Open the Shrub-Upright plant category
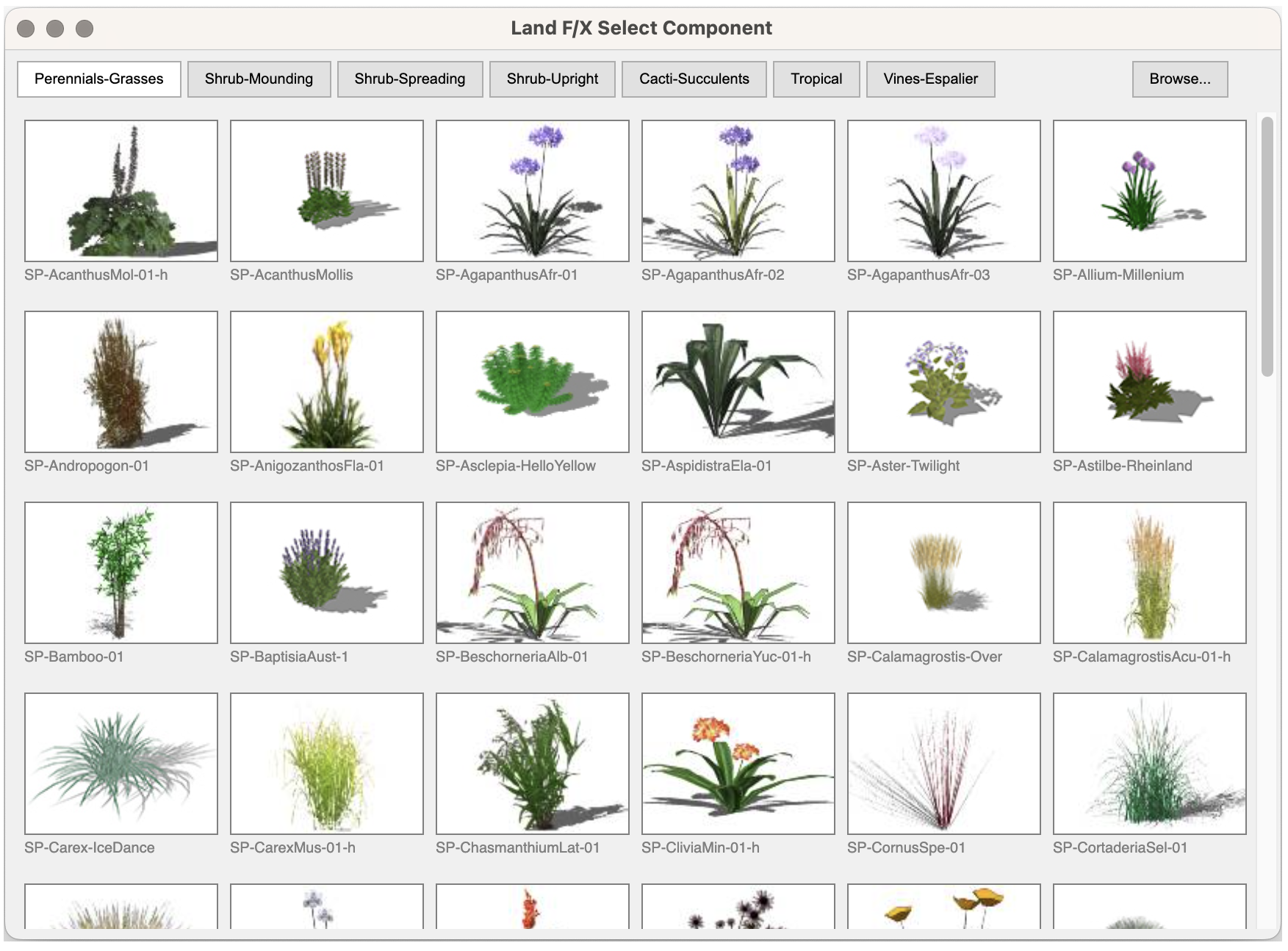 pyautogui.click(x=552, y=79)
